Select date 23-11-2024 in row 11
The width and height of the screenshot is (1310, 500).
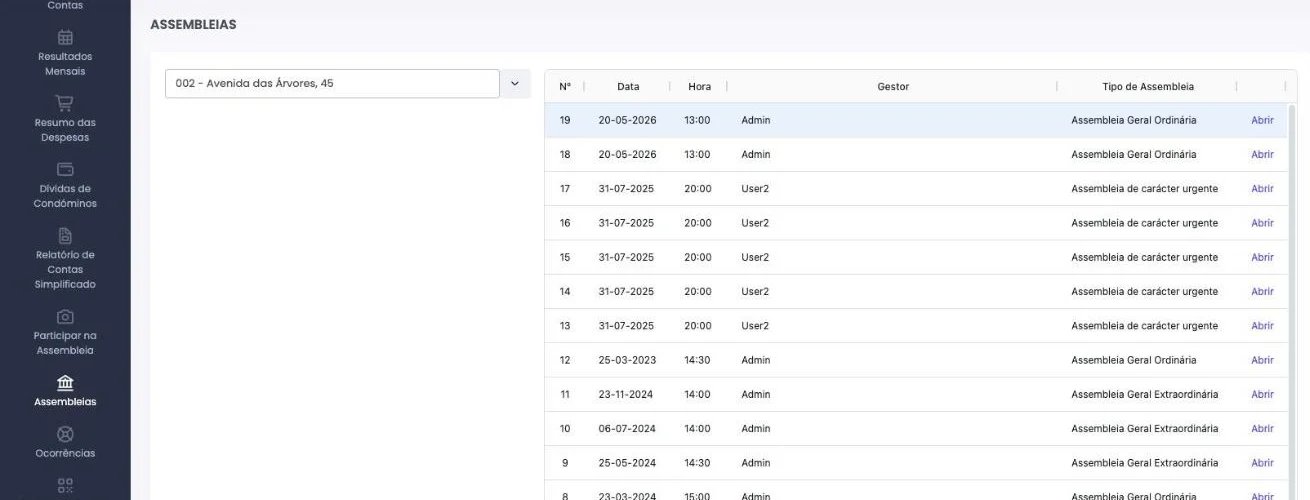(x=626, y=395)
